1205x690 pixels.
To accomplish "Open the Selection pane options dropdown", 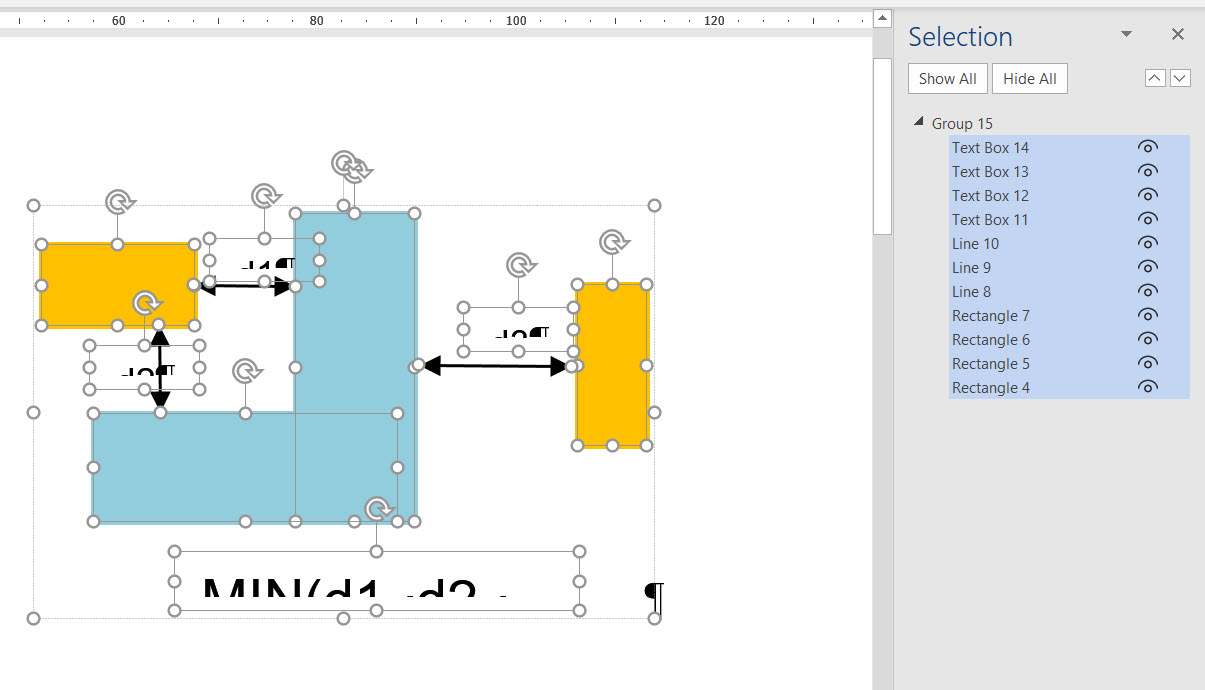I will click(1126, 35).
